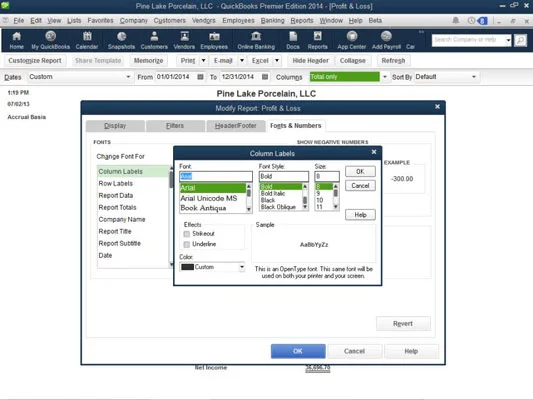
Task: Expand the Sort By dropdown
Action: pos(474,77)
